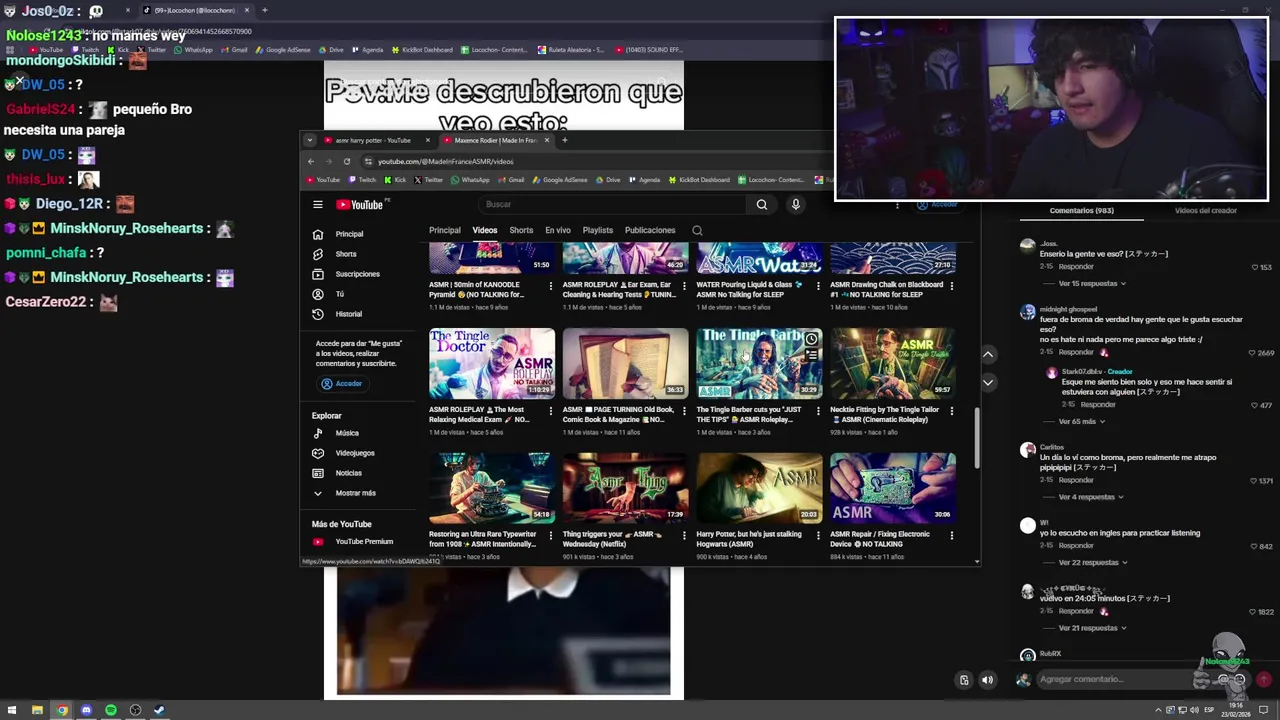1280x720 pixels.
Task: Mute TikTok video sound
Action: click(x=987, y=680)
